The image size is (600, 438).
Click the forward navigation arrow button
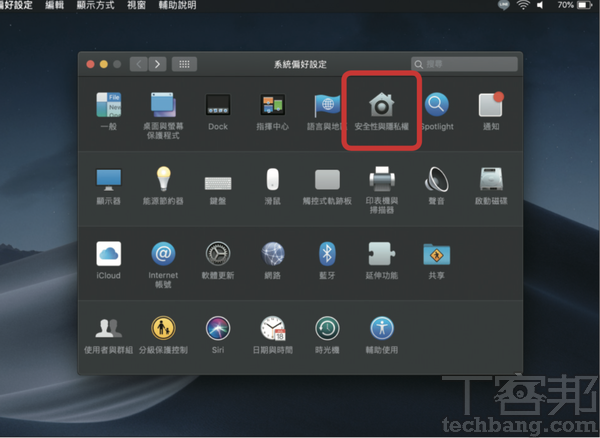coord(157,64)
